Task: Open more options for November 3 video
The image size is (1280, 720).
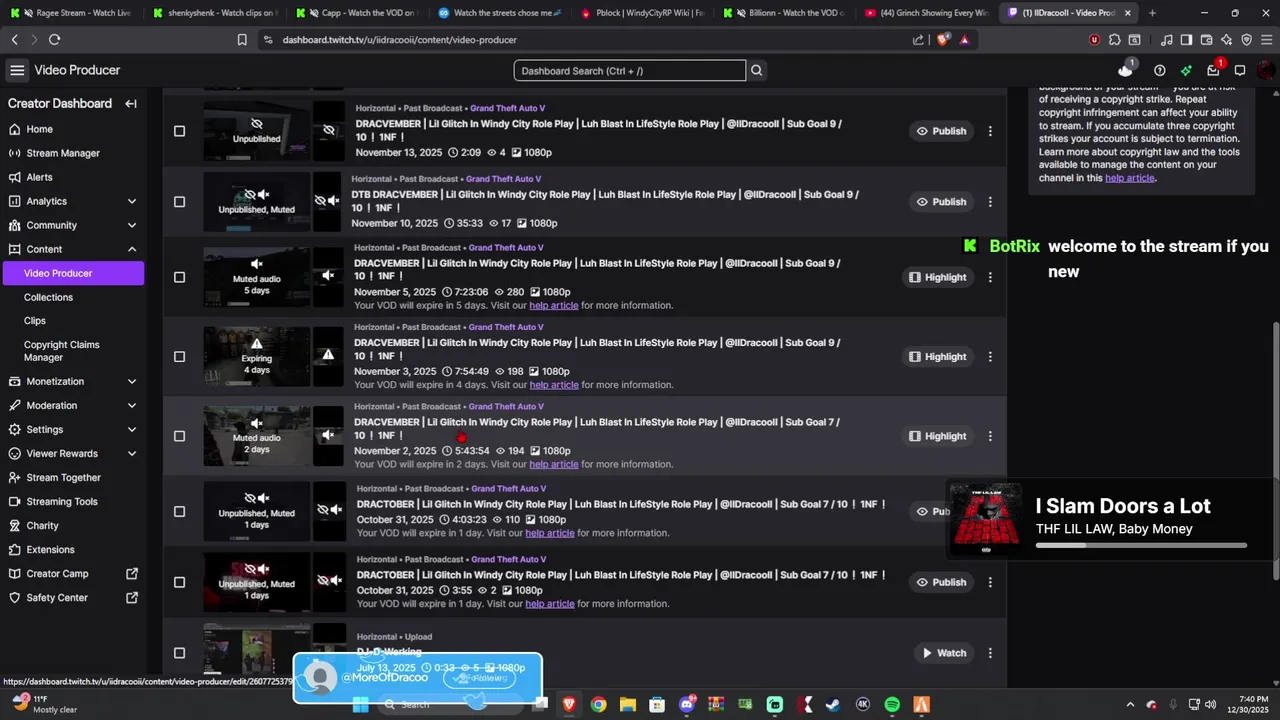Action: point(990,357)
